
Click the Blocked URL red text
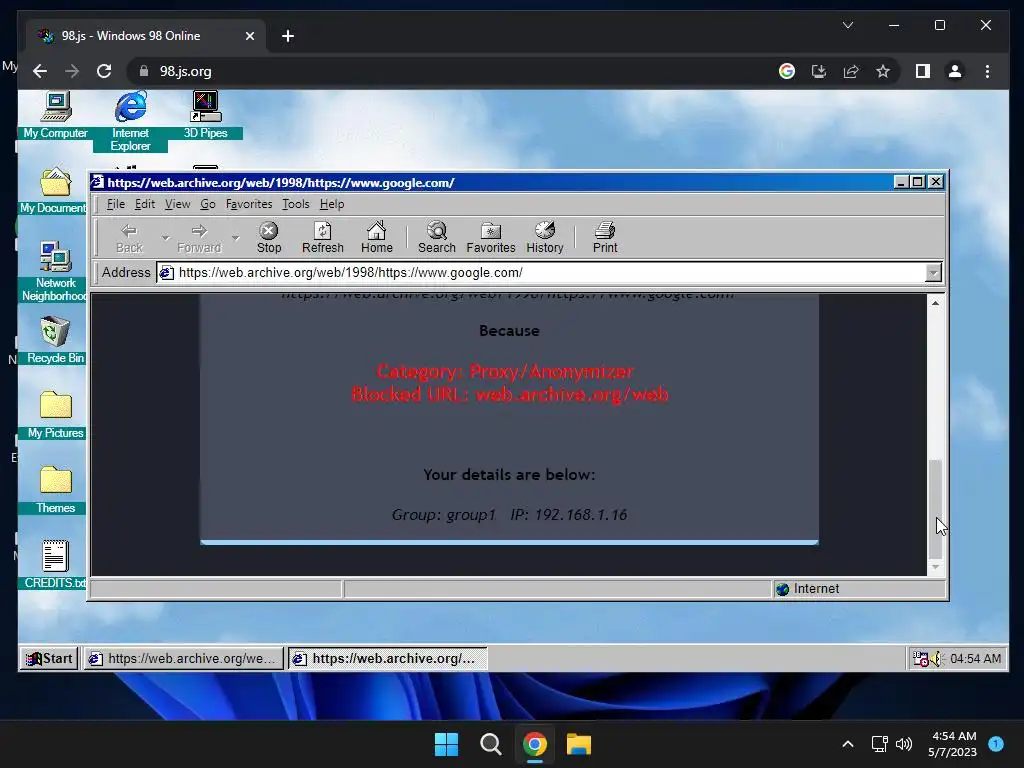coord(509,394)
